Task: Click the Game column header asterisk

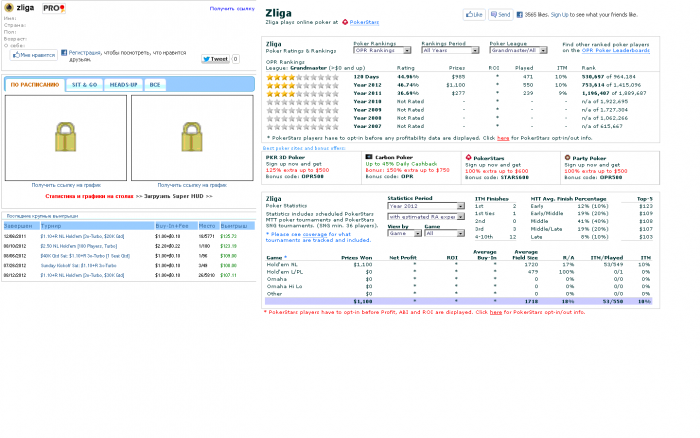Action: point(285,258)
